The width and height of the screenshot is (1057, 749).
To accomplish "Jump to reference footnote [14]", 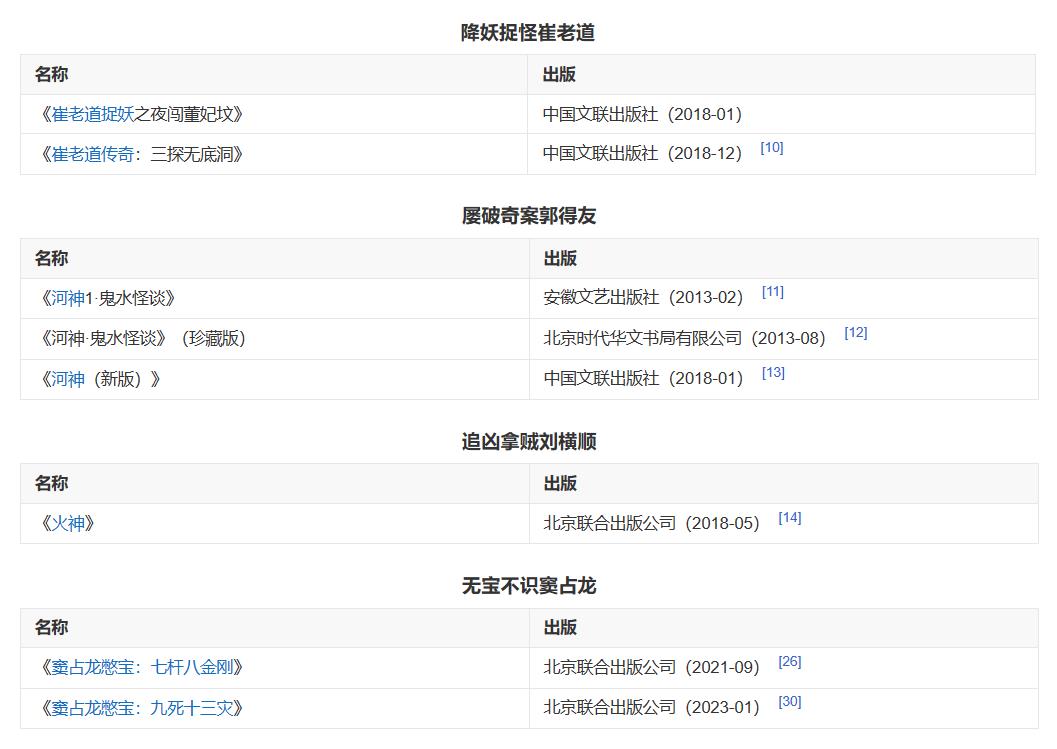I will click(789, 518).
